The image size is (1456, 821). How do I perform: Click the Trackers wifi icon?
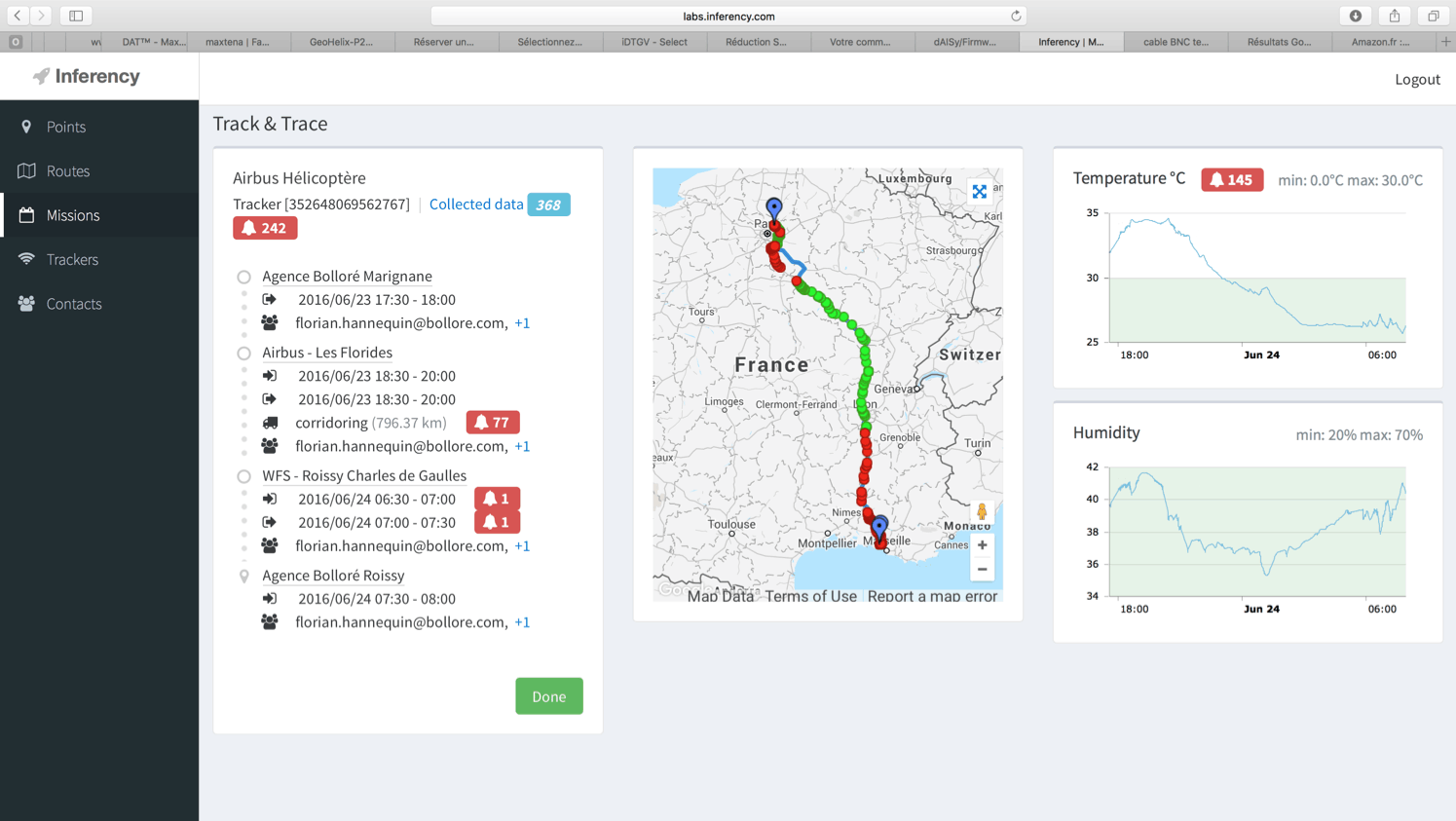(26, 259)
